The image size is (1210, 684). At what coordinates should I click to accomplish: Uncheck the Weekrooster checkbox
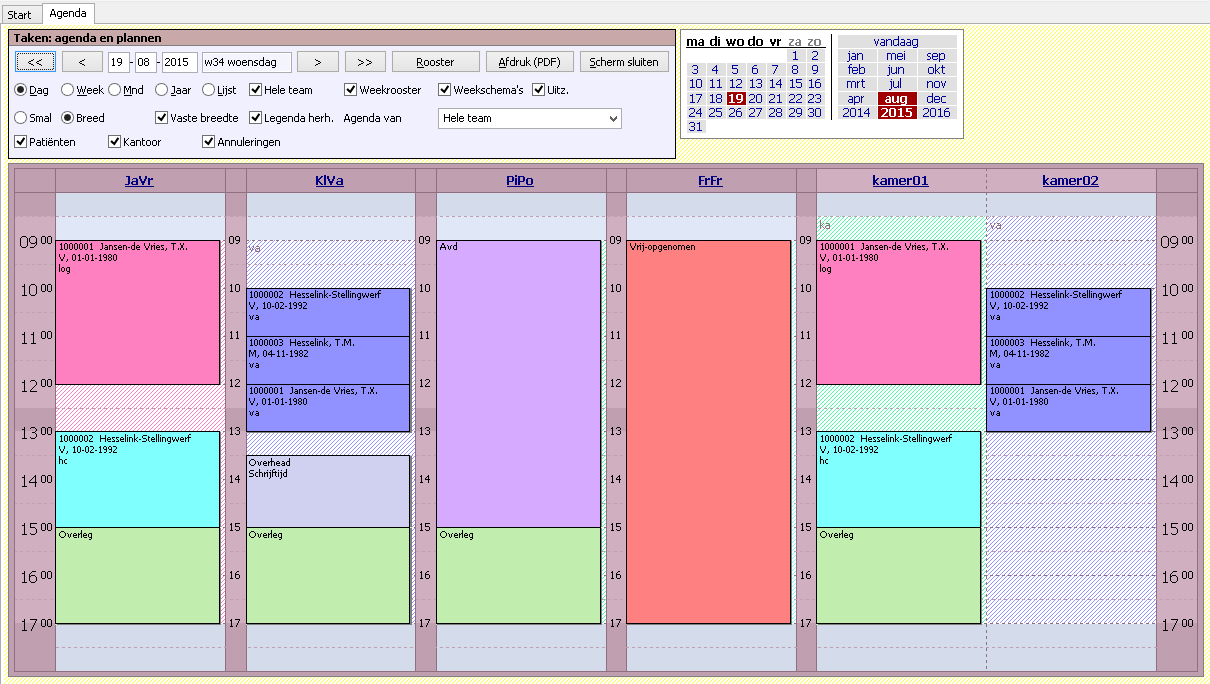point(351,90)
